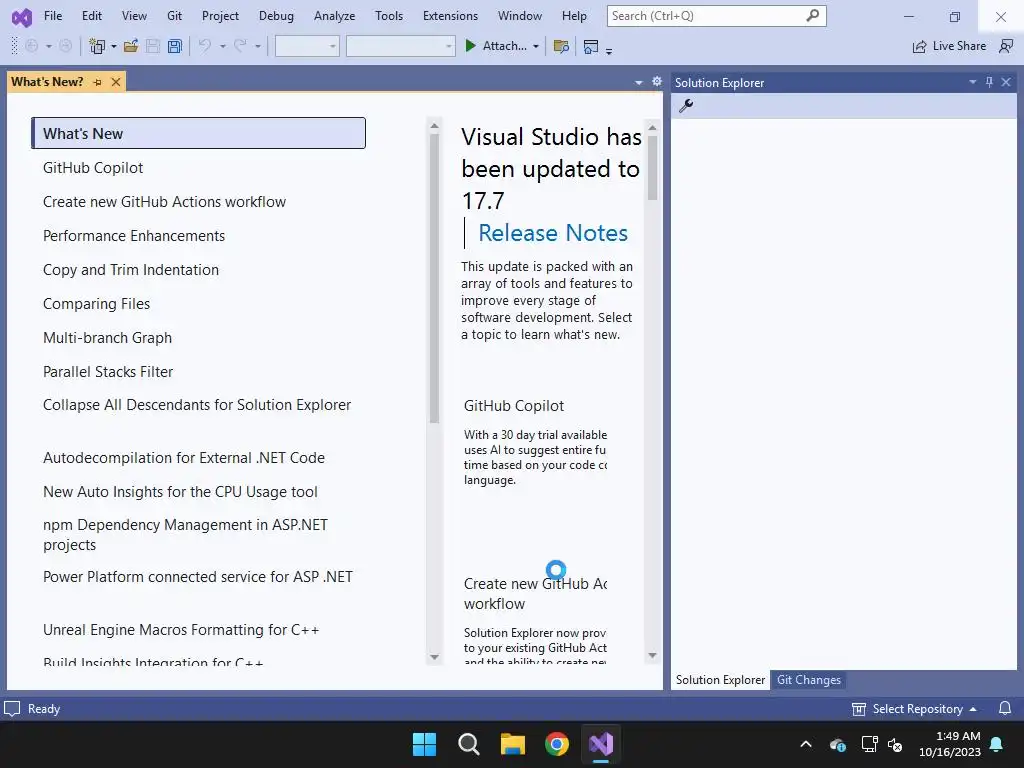The image size is (1024, 768).
Task: Open the document tabs list dropdown
Action: click(639, 82)
